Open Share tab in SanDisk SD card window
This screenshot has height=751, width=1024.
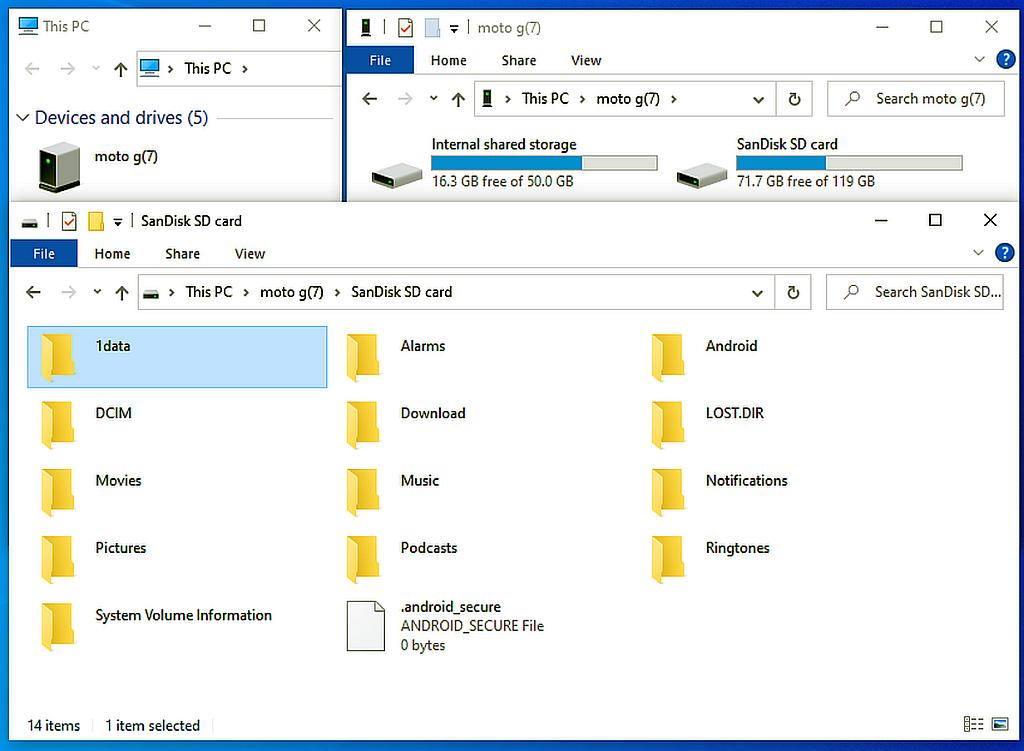click(182, 253)
